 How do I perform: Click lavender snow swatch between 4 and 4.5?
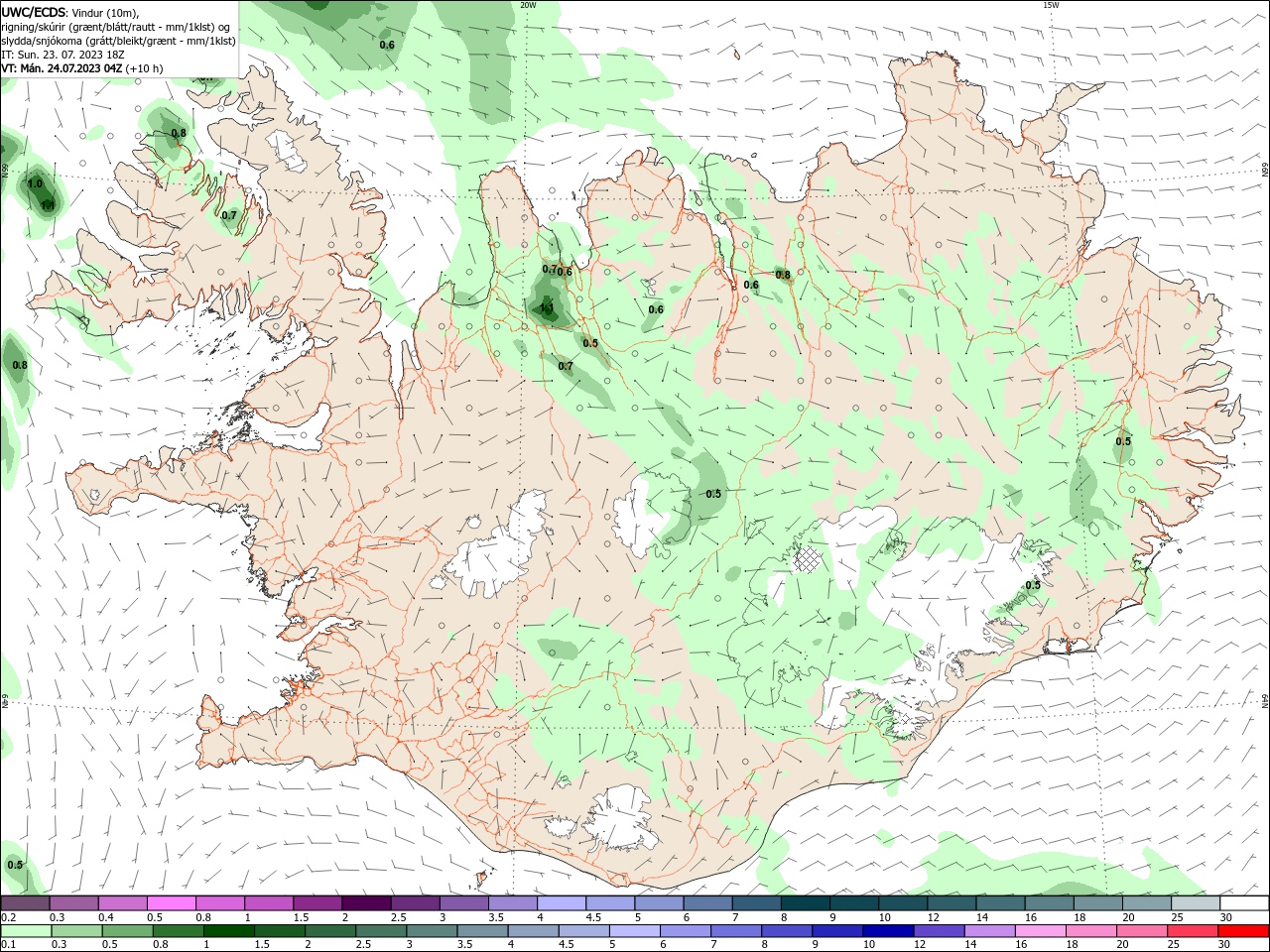[560, 903]
